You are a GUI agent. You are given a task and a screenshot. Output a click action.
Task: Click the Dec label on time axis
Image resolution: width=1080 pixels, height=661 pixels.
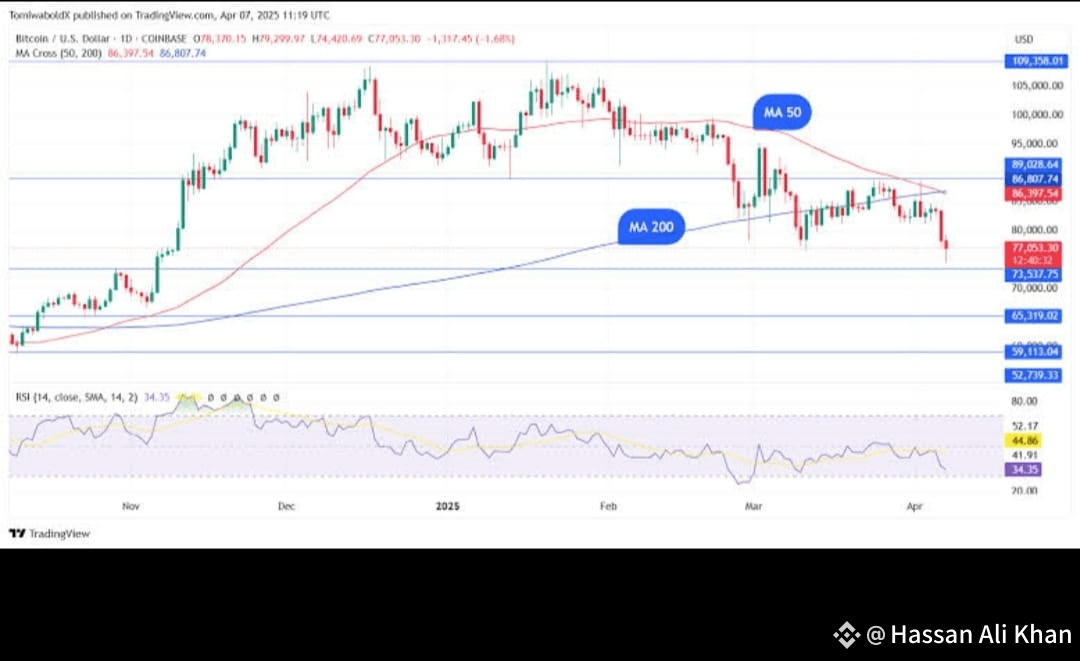(x=286, y=506)
